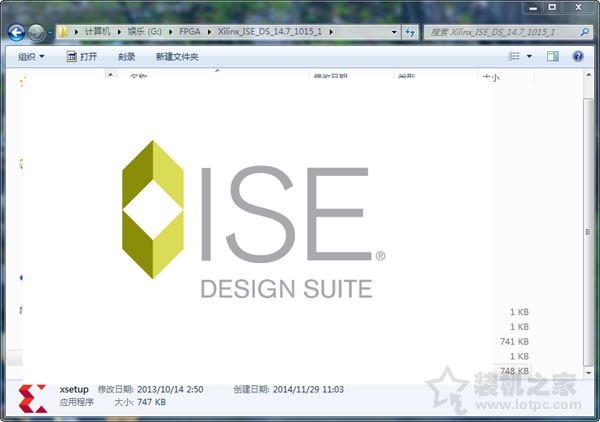Minimize the Explorer window
The image size is (600, 422).
click(x=534, y=8)
